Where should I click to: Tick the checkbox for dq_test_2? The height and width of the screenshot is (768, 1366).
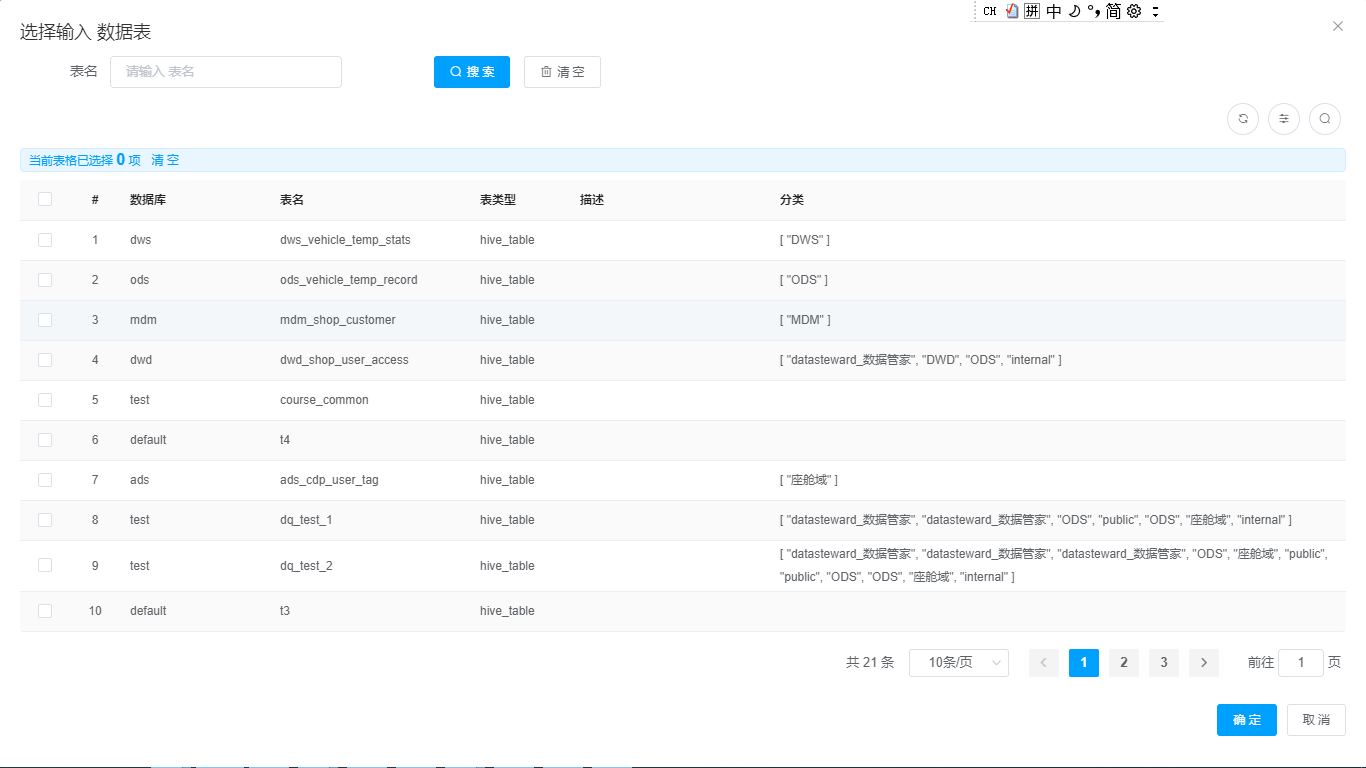[45, 565]
